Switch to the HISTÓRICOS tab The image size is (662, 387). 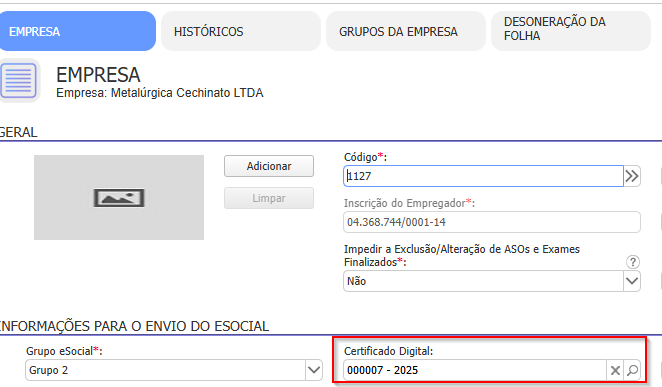tap(241, 31)
